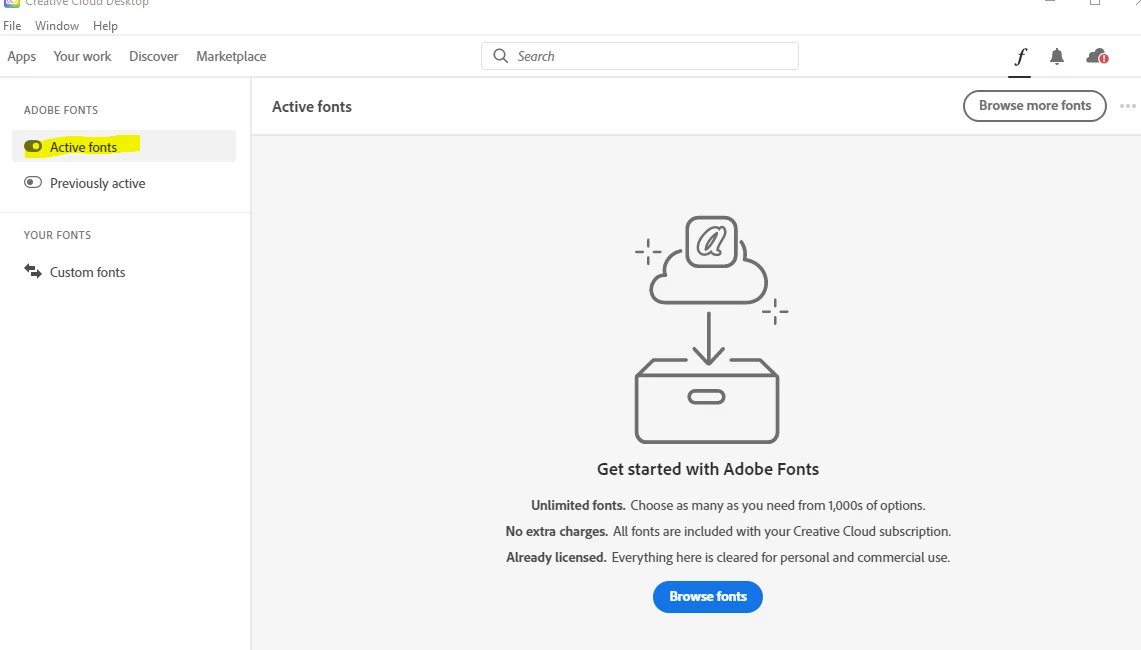The image size is (1141, 650).
Task: Switch to Your work tab
Action: tap(82, 56)
